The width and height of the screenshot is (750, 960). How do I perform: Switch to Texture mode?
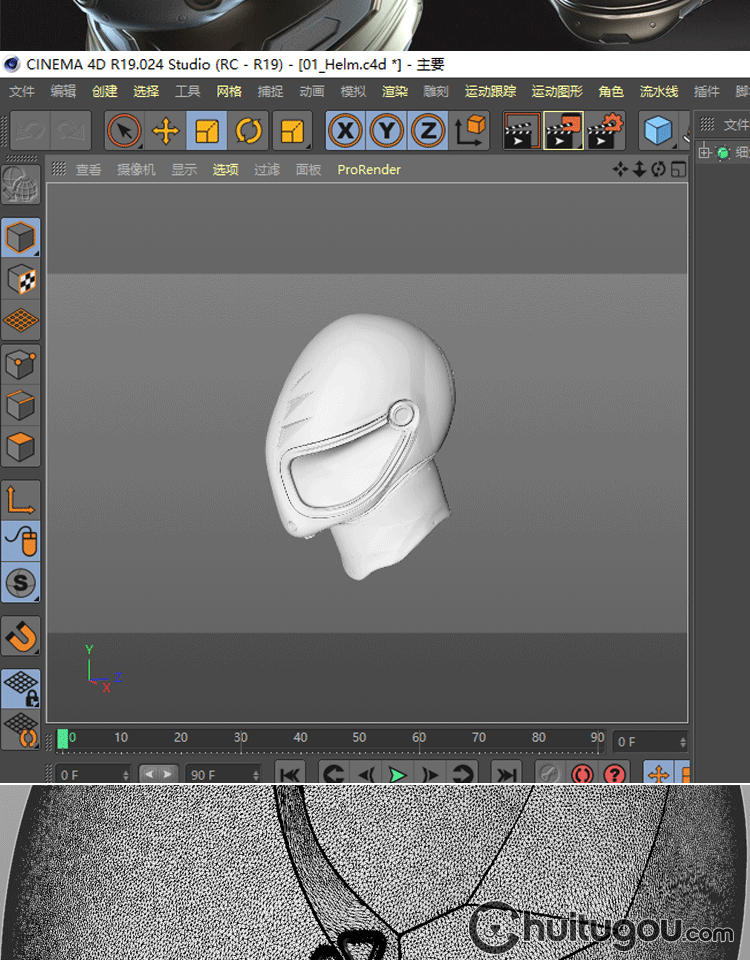(21, 279)
